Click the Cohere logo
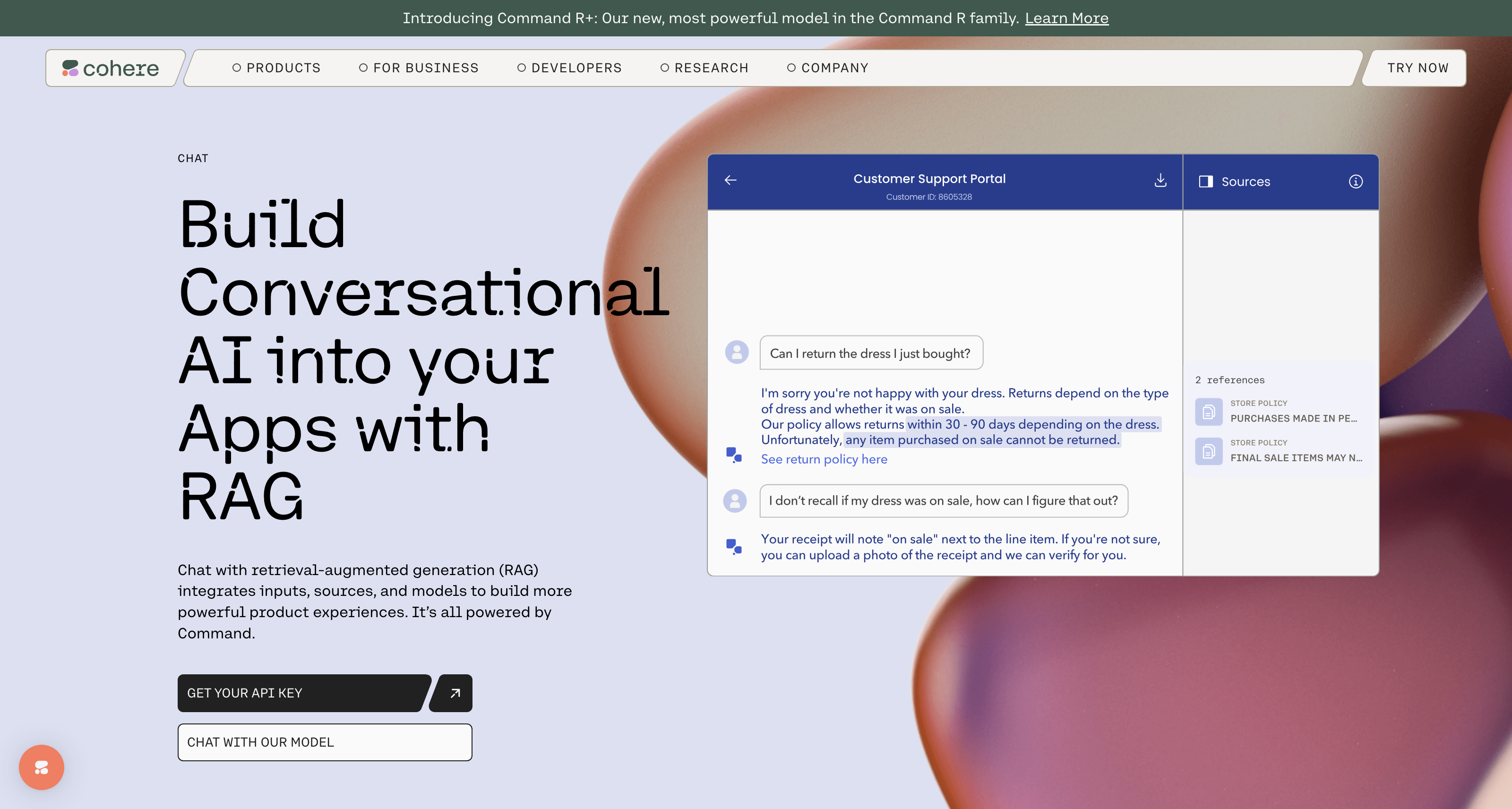1512x809 pixels. pos(111,68)
